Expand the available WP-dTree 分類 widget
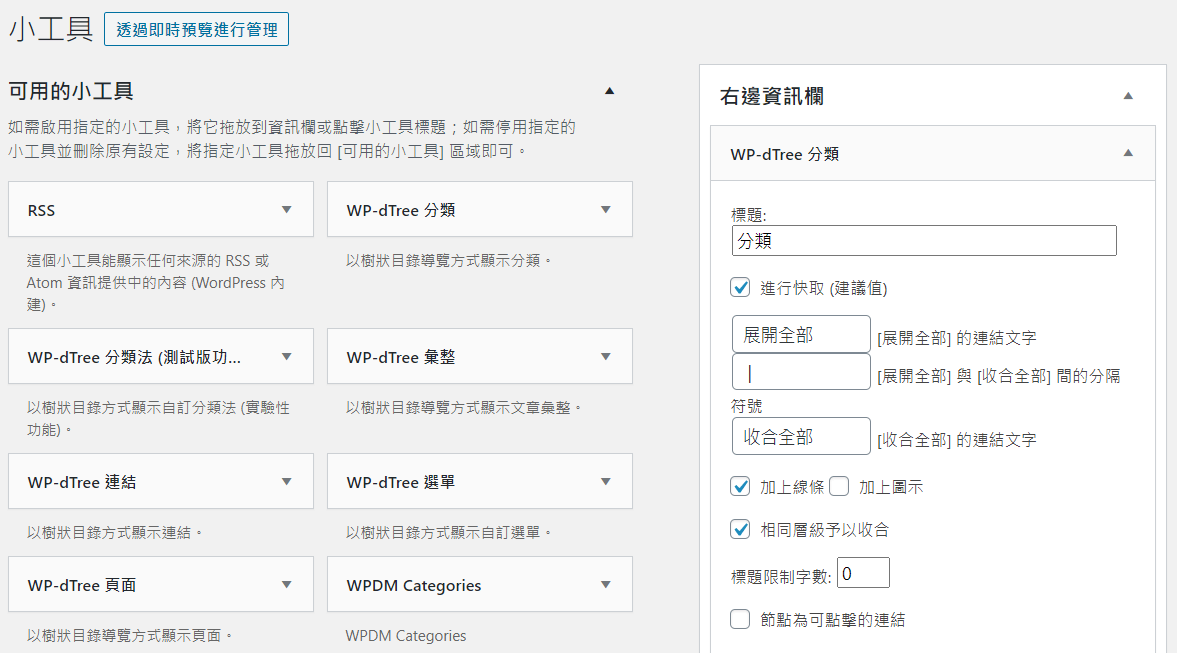The image size is (1177, 653). [606, 209]
